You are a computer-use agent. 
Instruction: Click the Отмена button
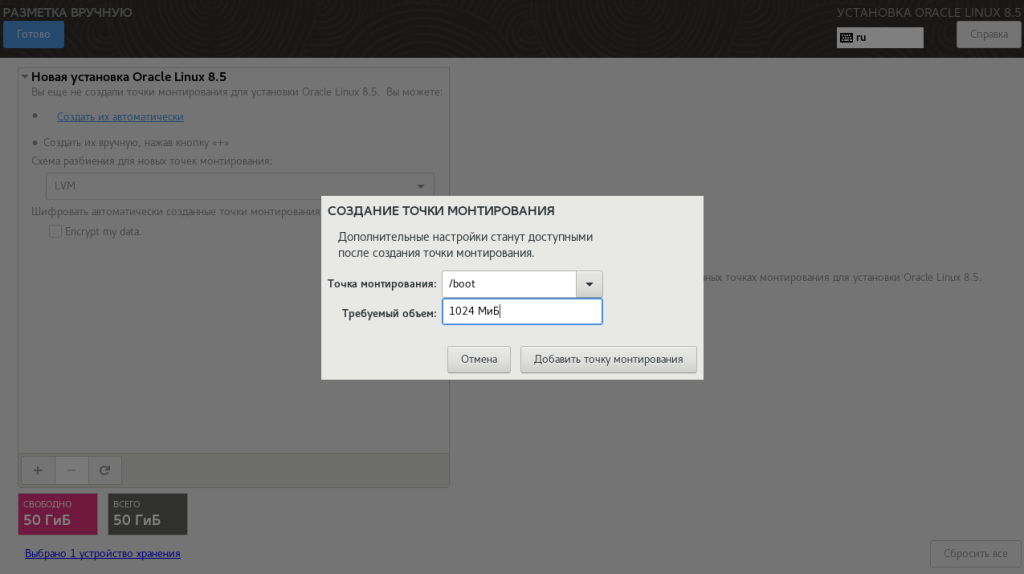click(x=479, y=359)
